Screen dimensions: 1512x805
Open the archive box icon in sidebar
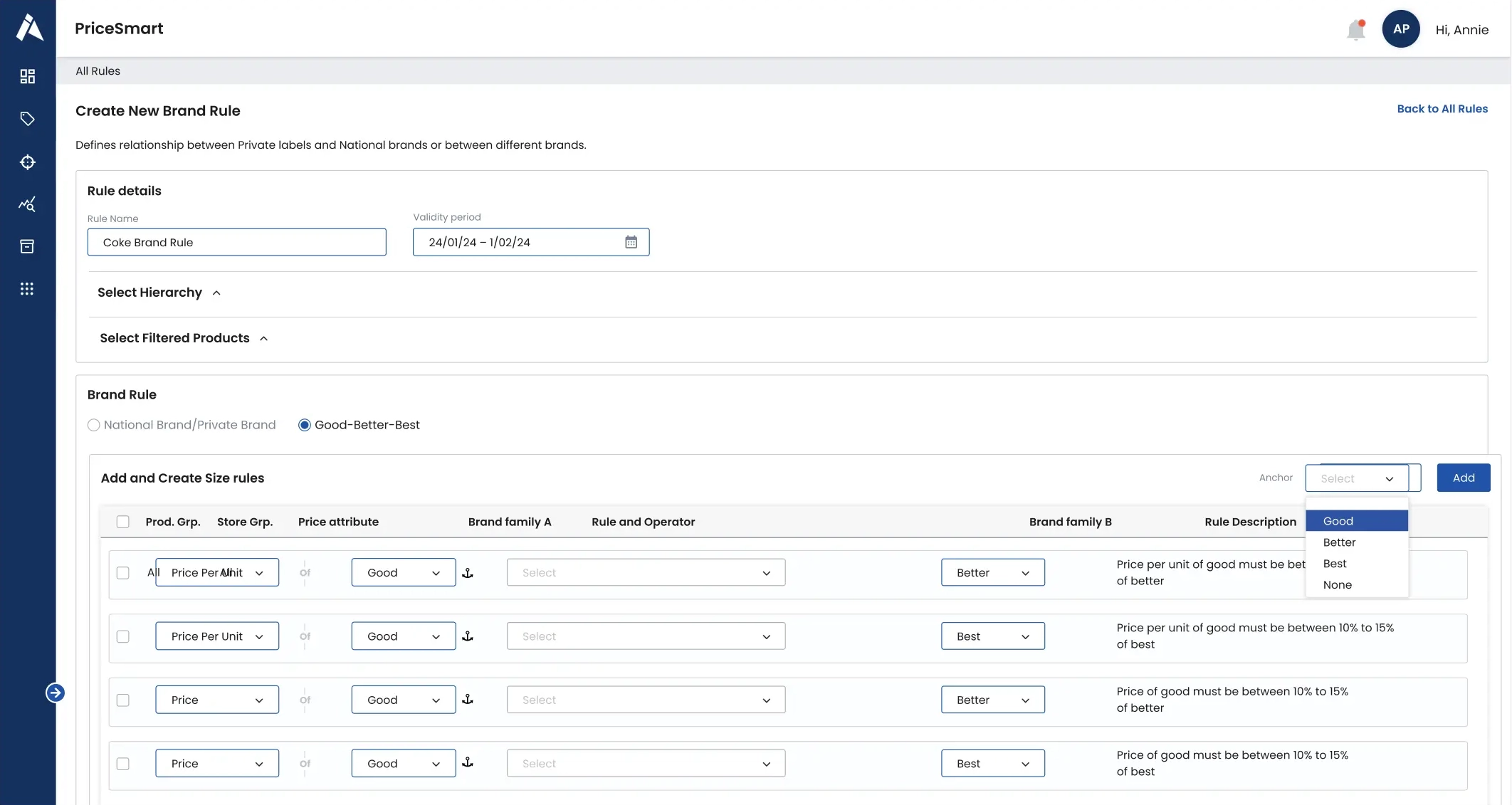coord(27,246)
